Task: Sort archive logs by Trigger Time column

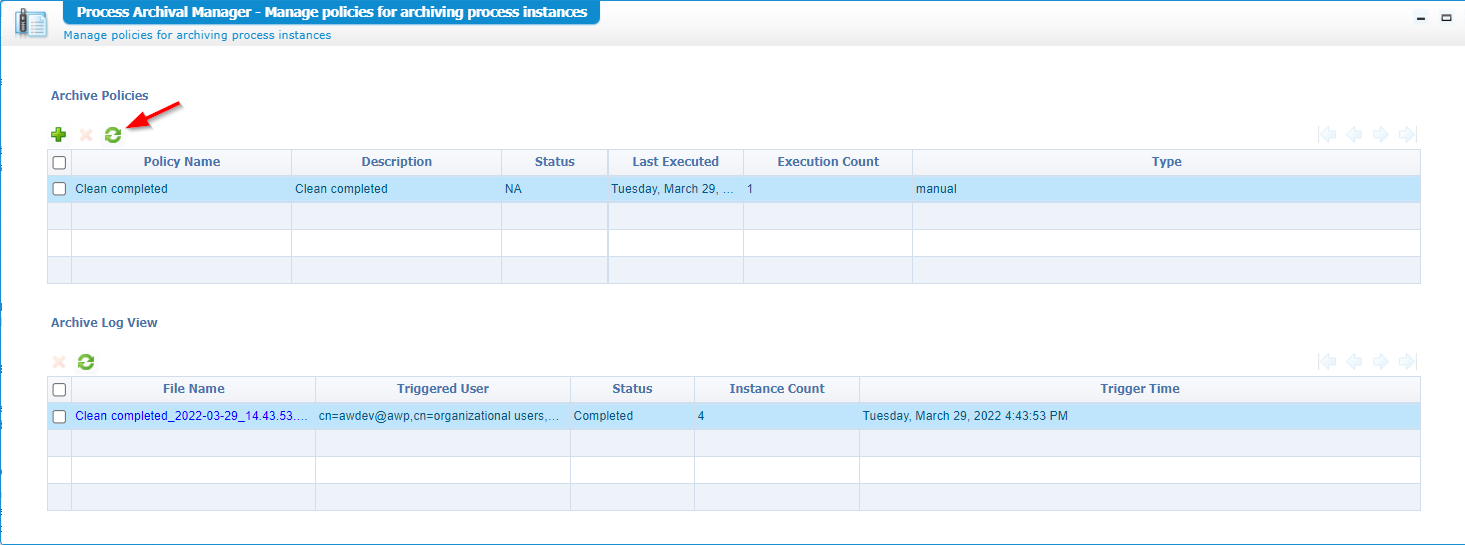Action: [x=1139, y=389]
